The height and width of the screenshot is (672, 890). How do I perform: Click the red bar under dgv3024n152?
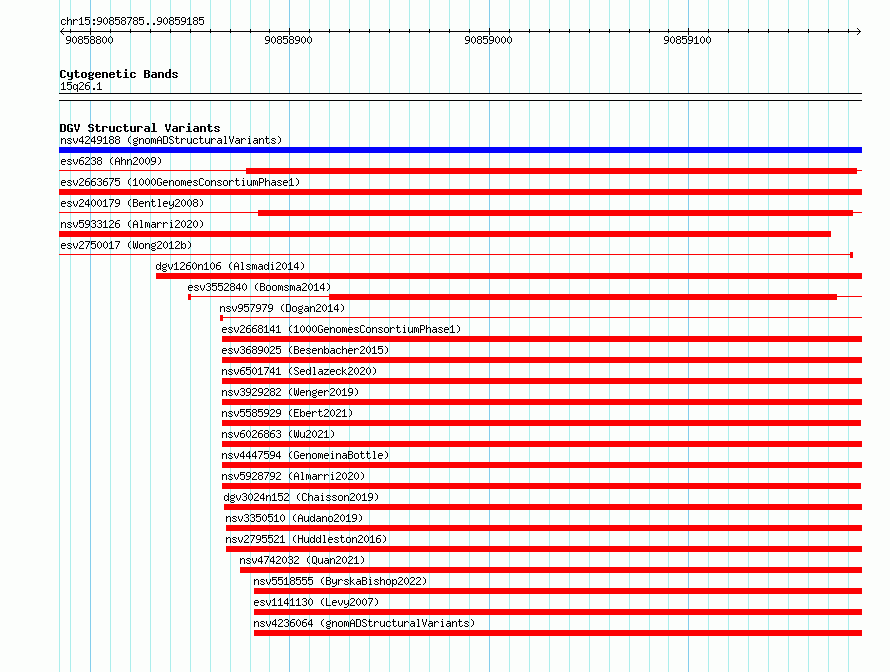point(543,507)
